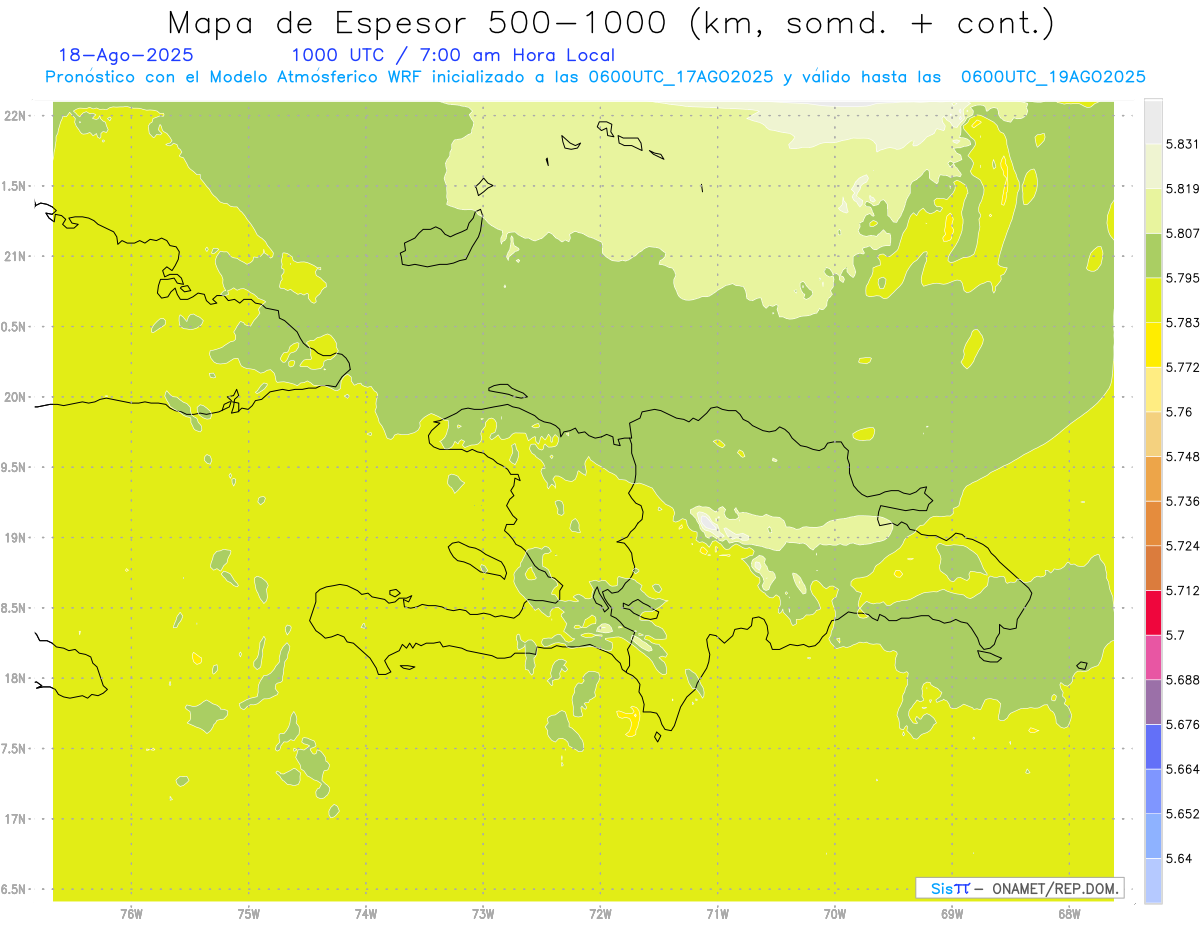
Task: Click the 68W longitude label
Action: tap(1069, 914)
